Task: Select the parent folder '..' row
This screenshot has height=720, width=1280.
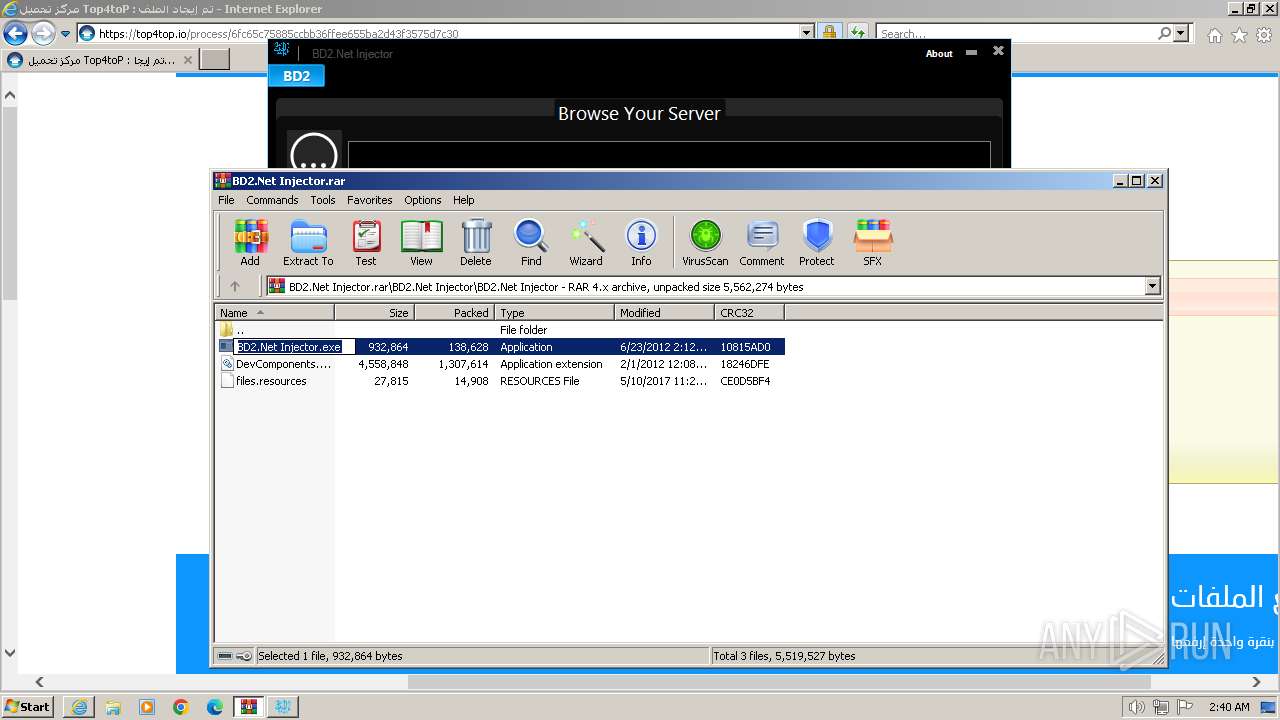Action: [x=500, y=330]
